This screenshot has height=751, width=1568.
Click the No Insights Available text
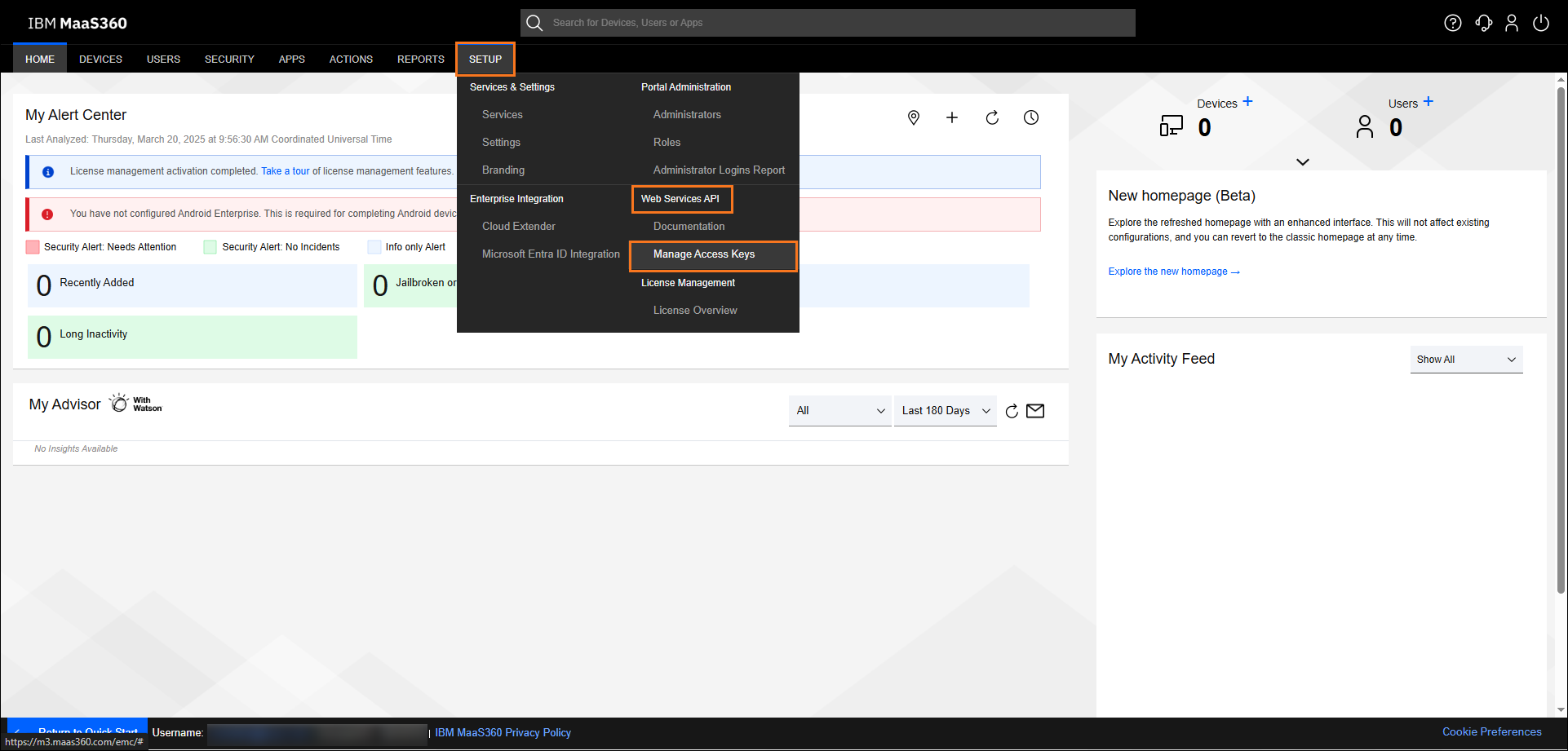[x=76, y=449]
